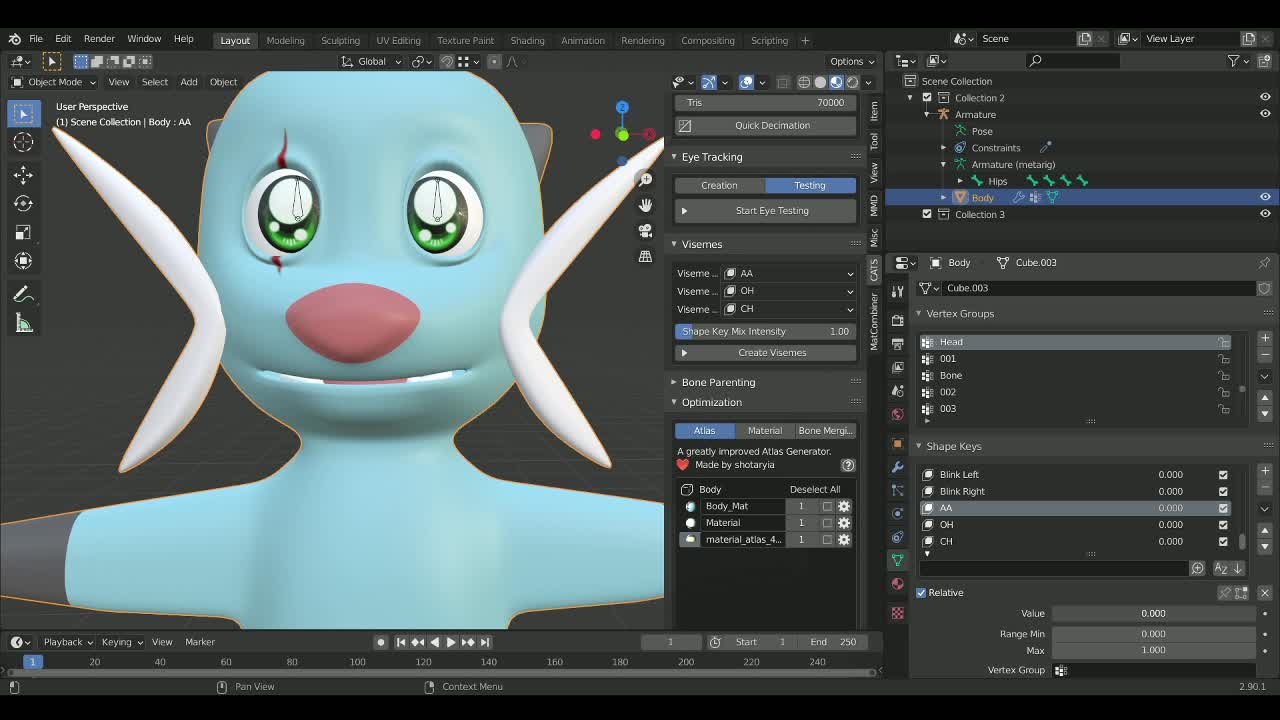Activate the Select Box tool
The image size is (1280, 720).
[x=23, y=114]
